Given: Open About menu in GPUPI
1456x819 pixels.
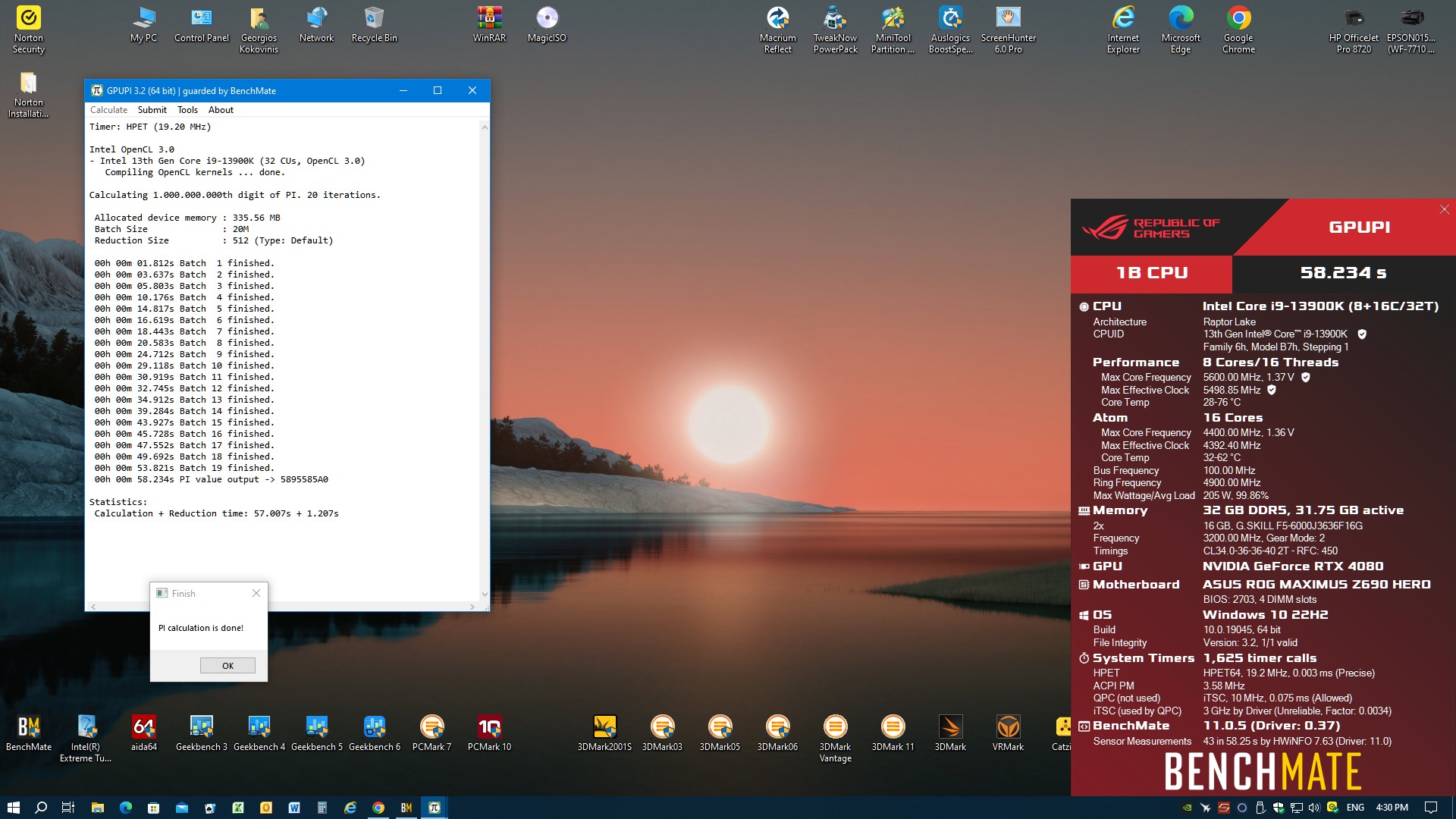Looking at the screenshot, I should click(x=221, y=110).
